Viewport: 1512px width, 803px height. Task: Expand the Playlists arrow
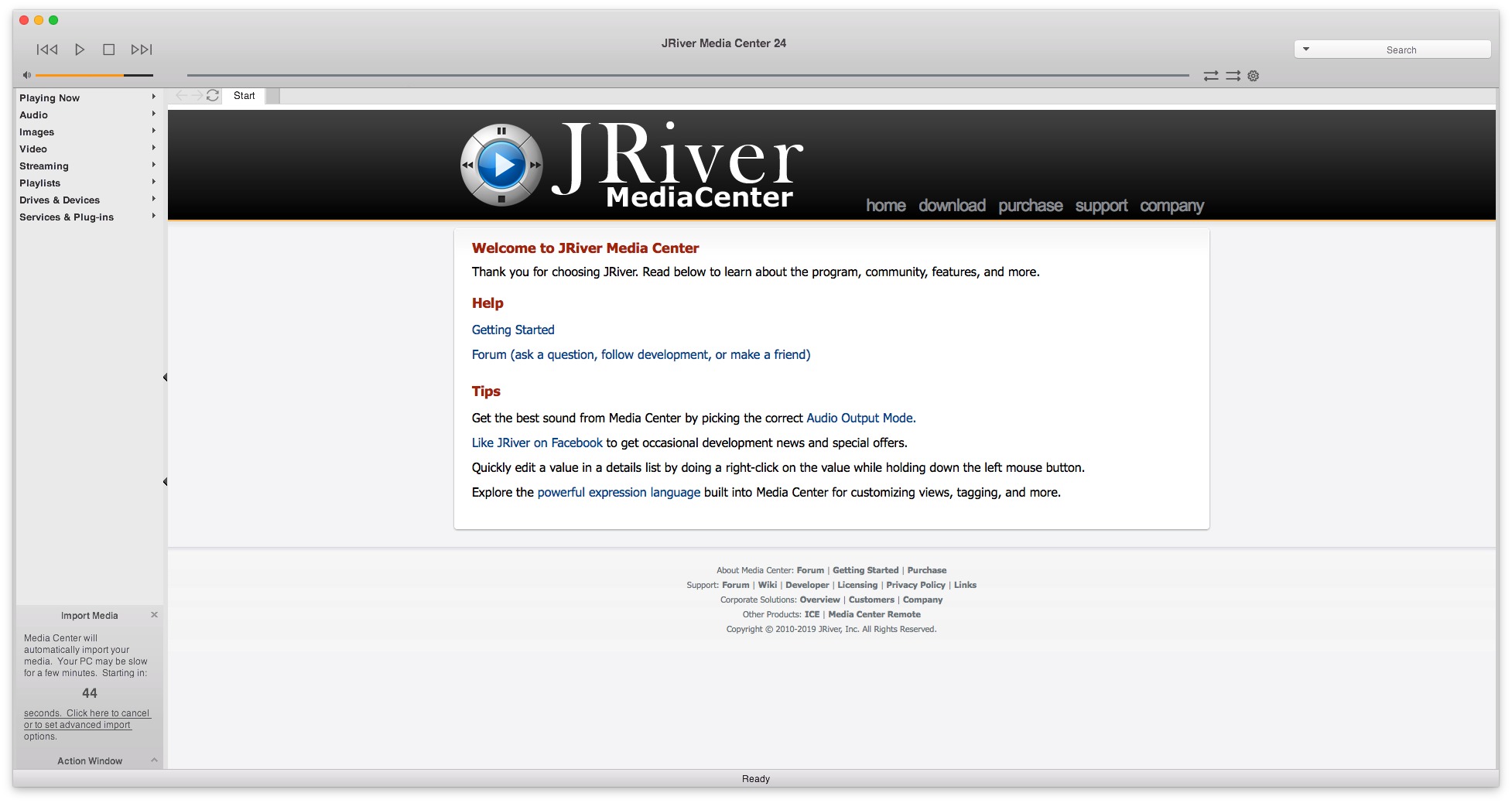pos(154,182)
